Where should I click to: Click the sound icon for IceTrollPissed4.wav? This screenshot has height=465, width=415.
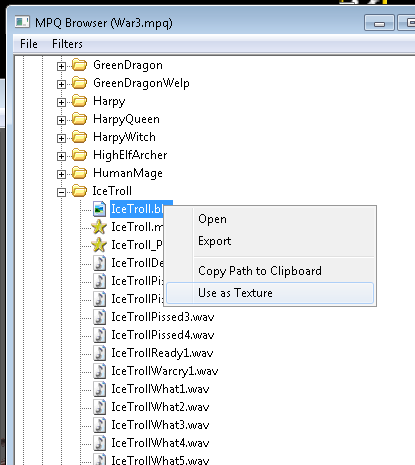pos(99,335)
